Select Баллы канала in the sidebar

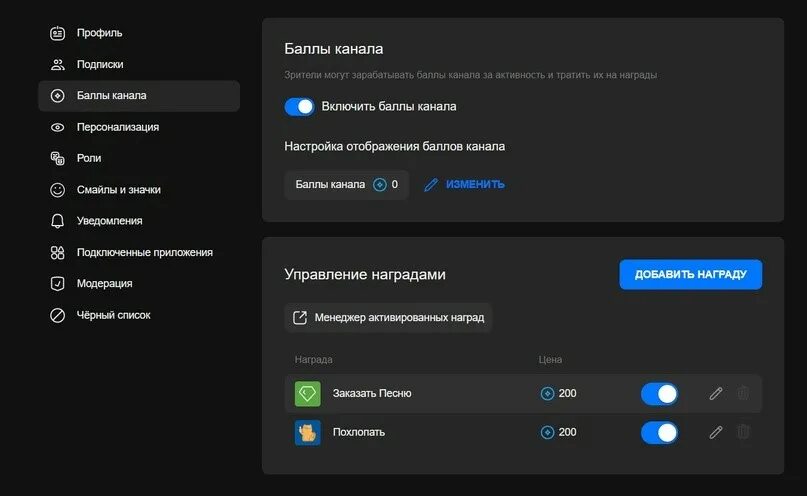139,96
